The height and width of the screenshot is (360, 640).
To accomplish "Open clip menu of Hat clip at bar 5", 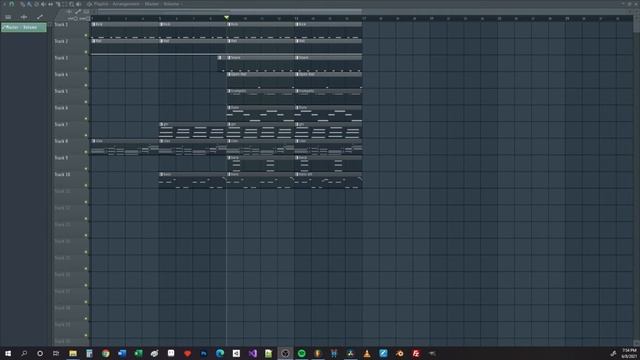I will point(162,41).
